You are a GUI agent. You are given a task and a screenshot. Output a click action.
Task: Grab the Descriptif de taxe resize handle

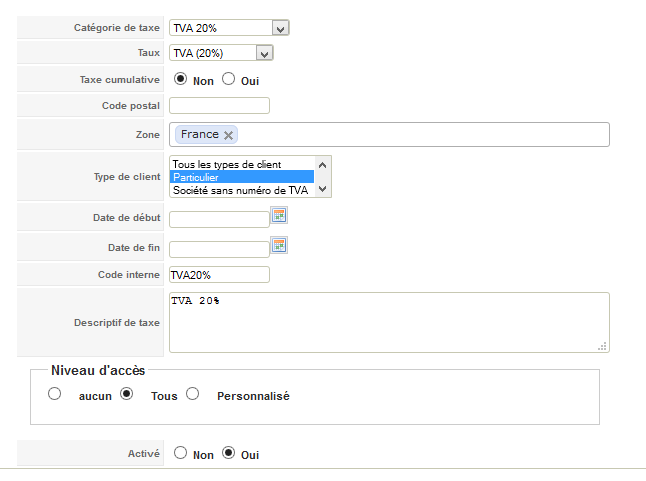pyautogui.click(x=602, y=346)
